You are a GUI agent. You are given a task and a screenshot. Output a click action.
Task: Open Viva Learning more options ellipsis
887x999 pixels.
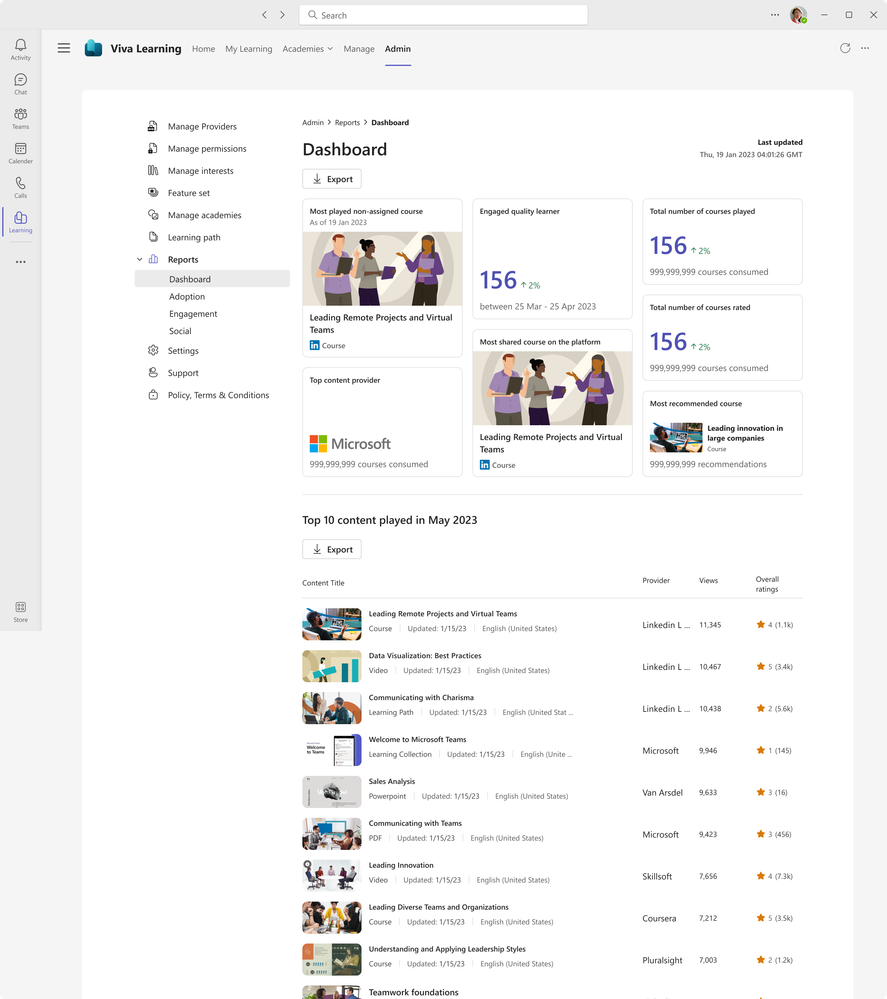(x=865, y=48)
